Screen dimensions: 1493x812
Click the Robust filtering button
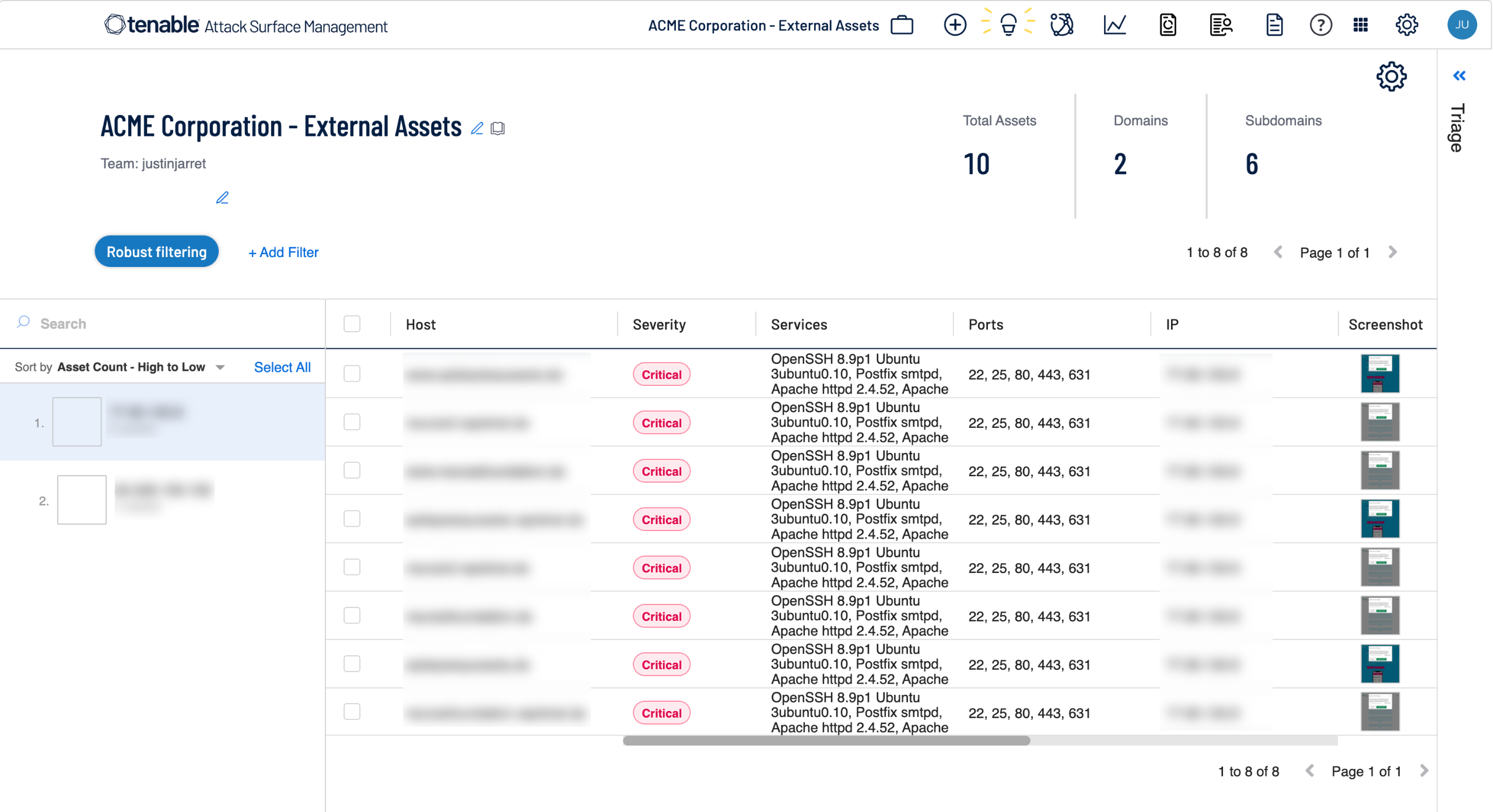[156, 252]
